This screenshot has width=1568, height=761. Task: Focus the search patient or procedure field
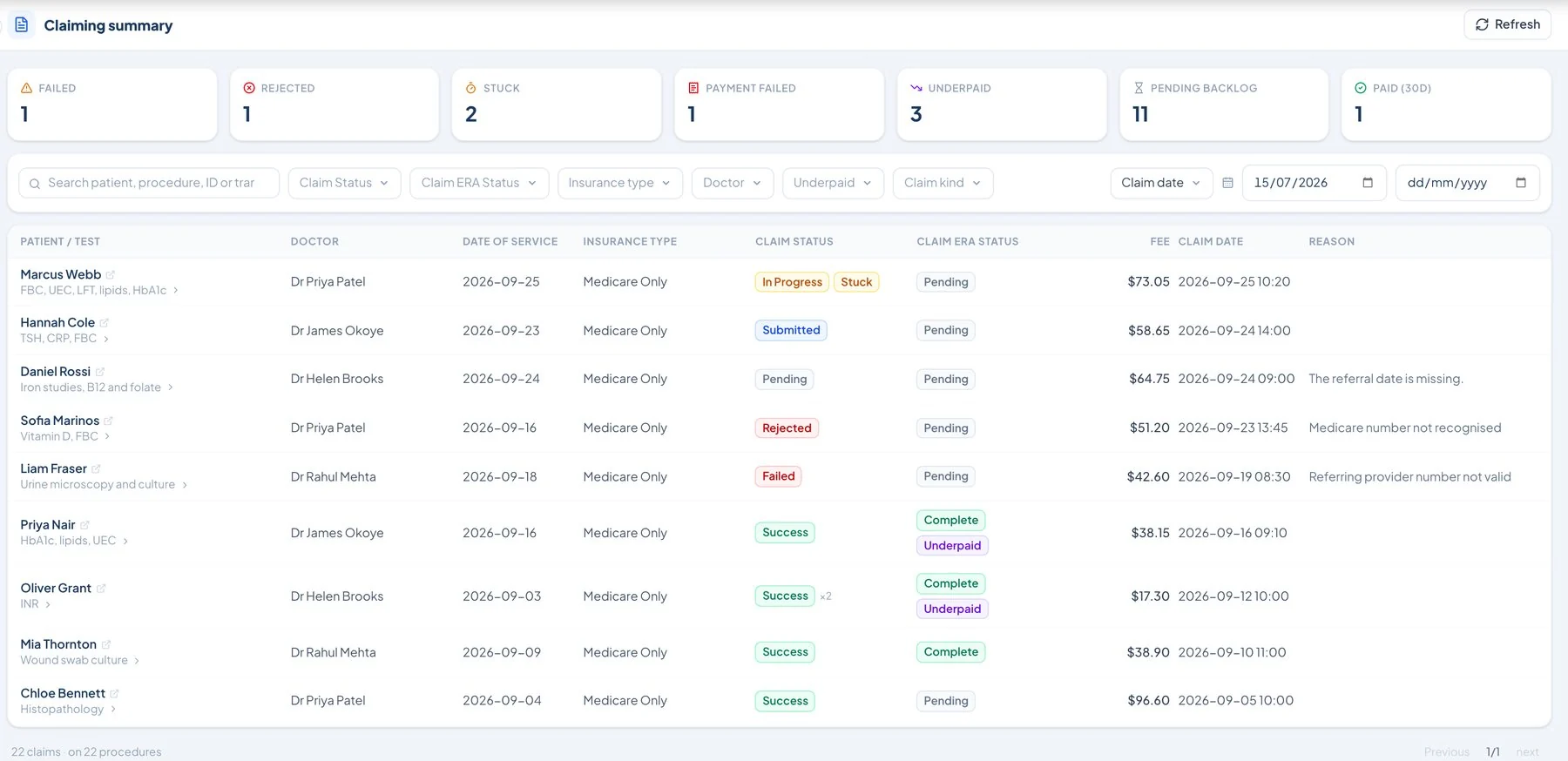coord(149,183)
